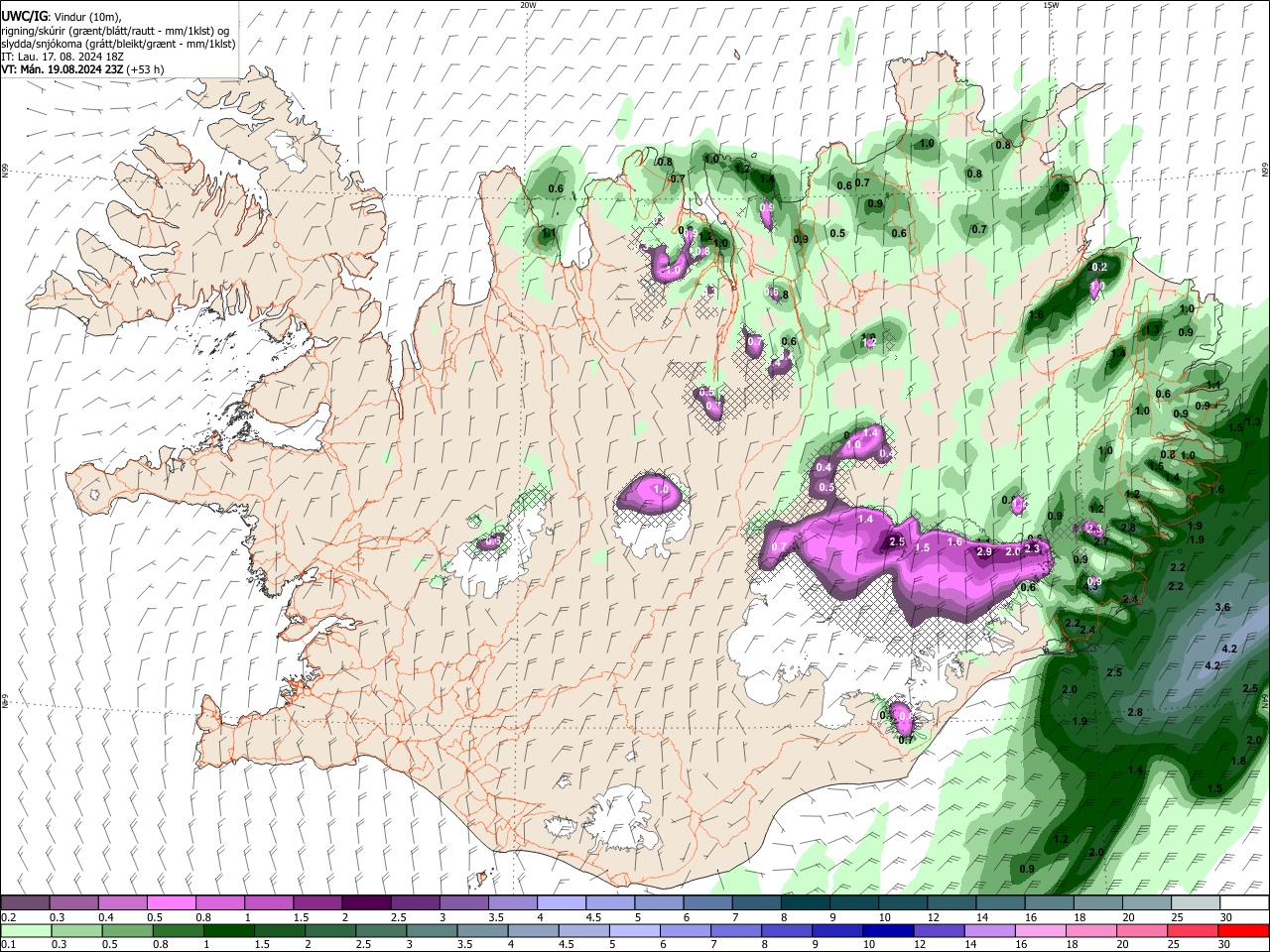
Task: Click the 'VT: Mán. 19.08.2024 23Z' valid time
Action: pos(62,69)
